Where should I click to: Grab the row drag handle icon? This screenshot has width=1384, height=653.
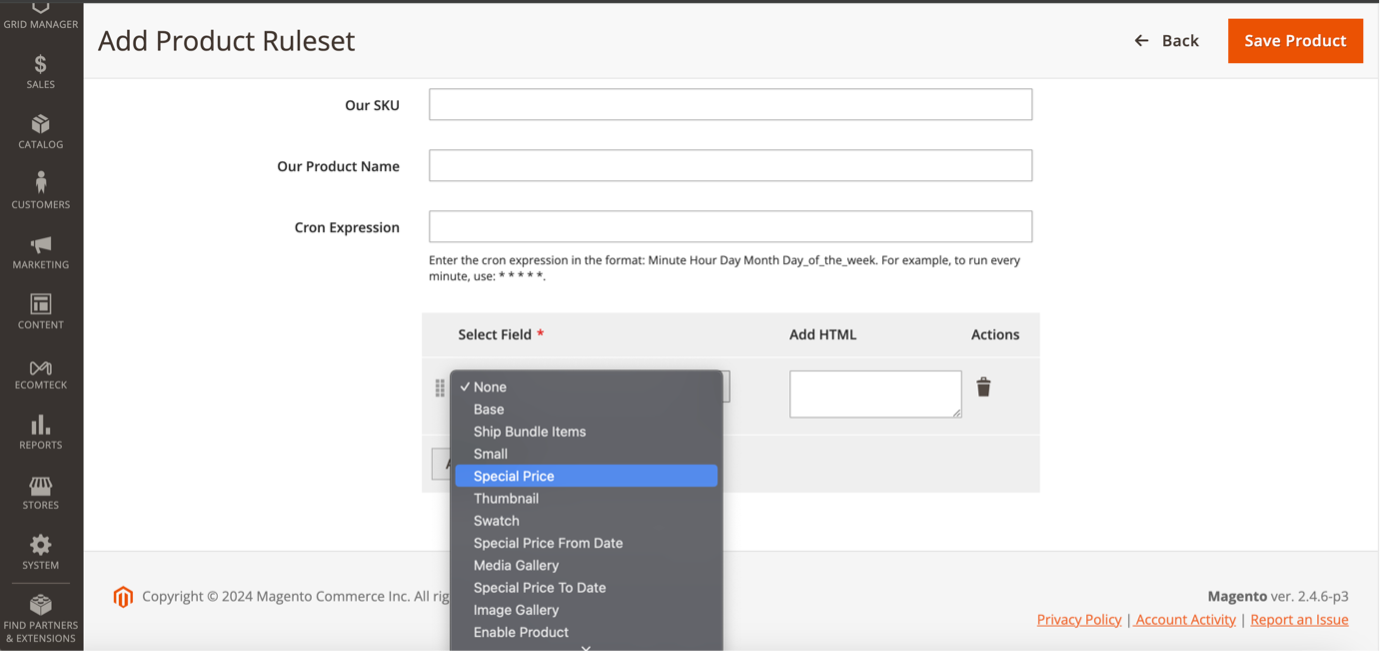click(440, 388)
